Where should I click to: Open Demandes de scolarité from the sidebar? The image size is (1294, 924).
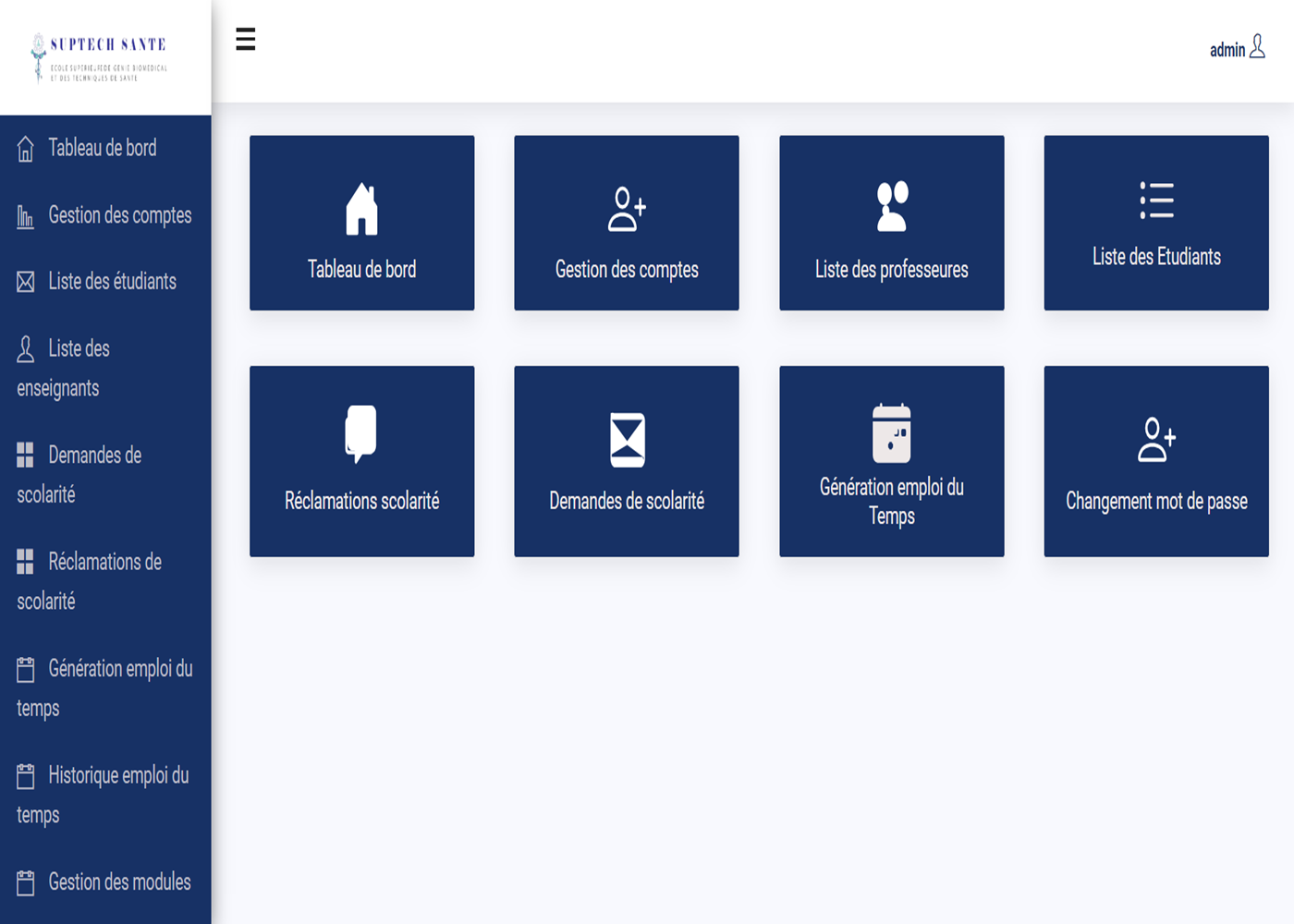pyautogui.click(x=94, y=456)
